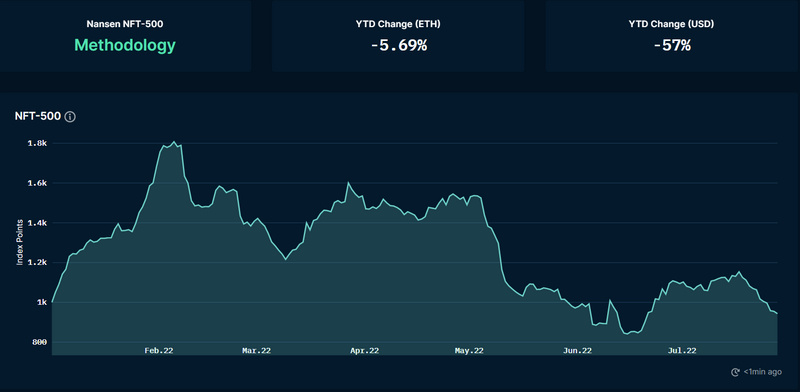Click the chart line peak near 1.8k
Viewport: 800px width, 392px height.
coord(174,142)
